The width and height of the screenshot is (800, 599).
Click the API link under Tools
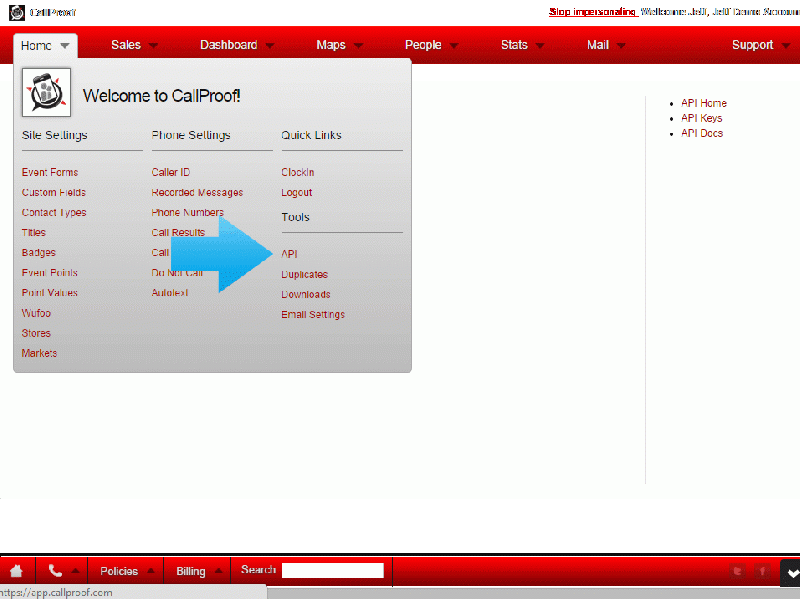coord(289,254)
